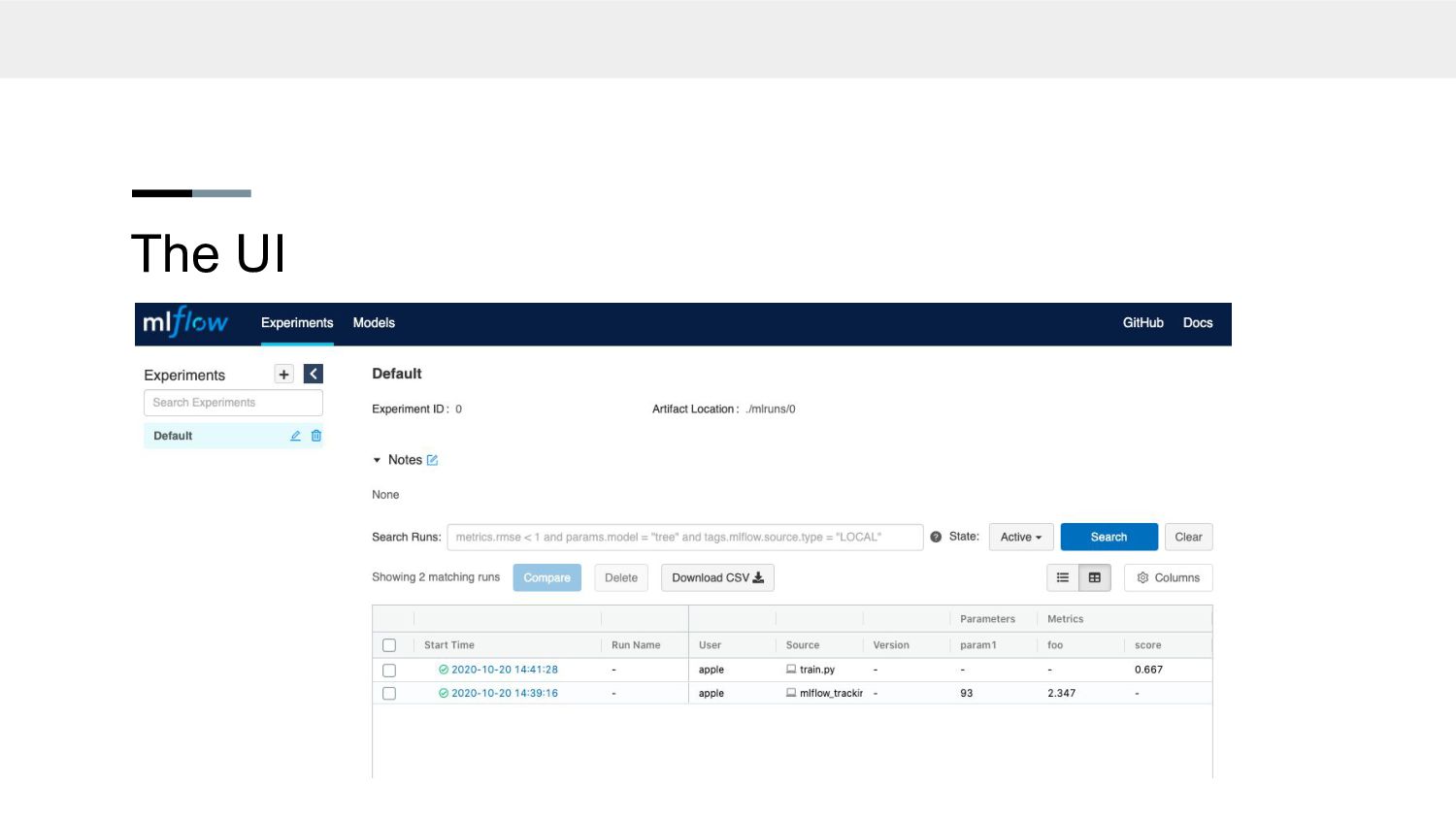1456x819 pixels.
Task: Focus the Search Experiments field
Action: pyautogui.click(x=233, y=403)
